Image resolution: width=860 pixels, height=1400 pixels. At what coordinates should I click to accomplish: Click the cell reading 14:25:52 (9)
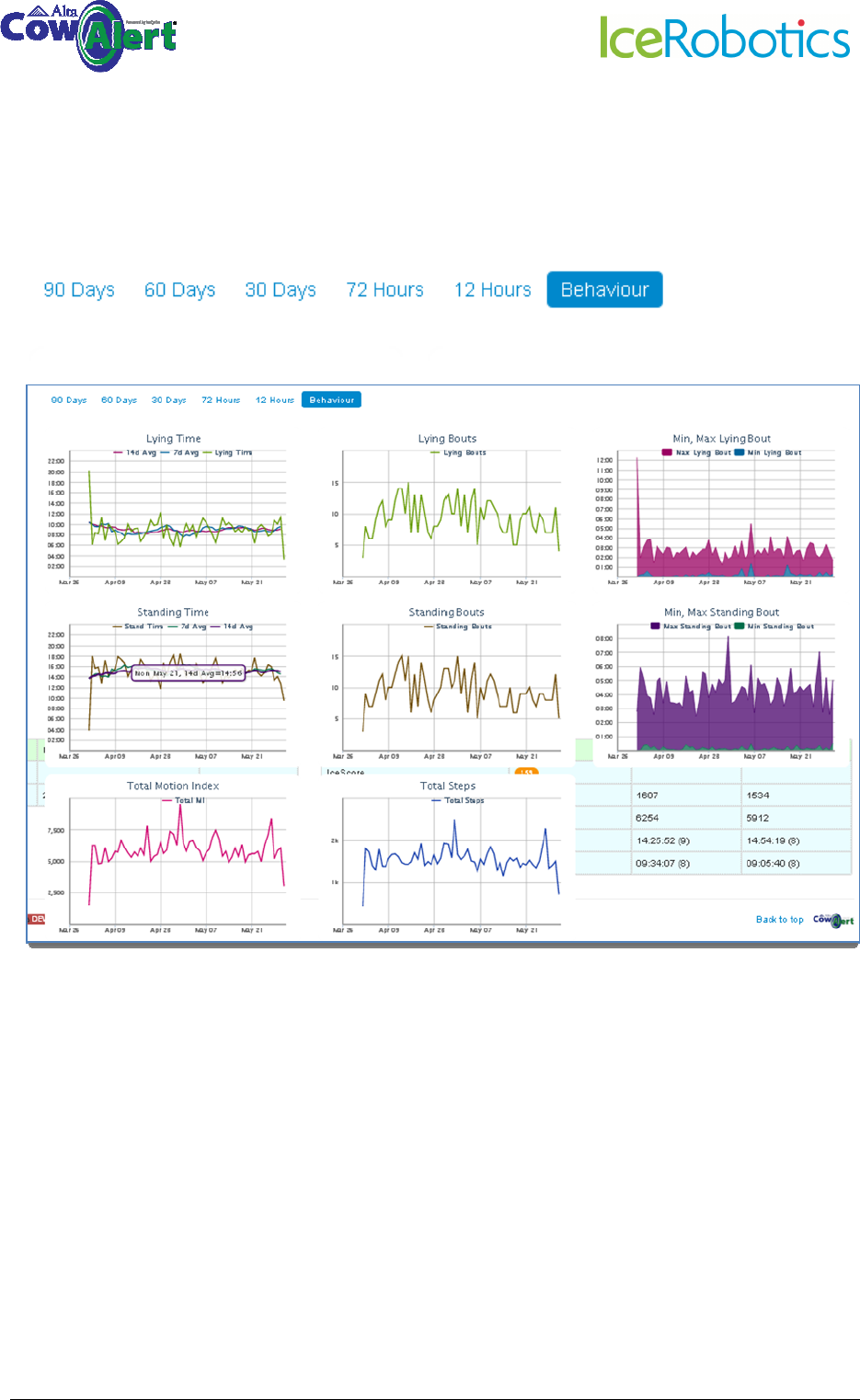tap(686, 841)
